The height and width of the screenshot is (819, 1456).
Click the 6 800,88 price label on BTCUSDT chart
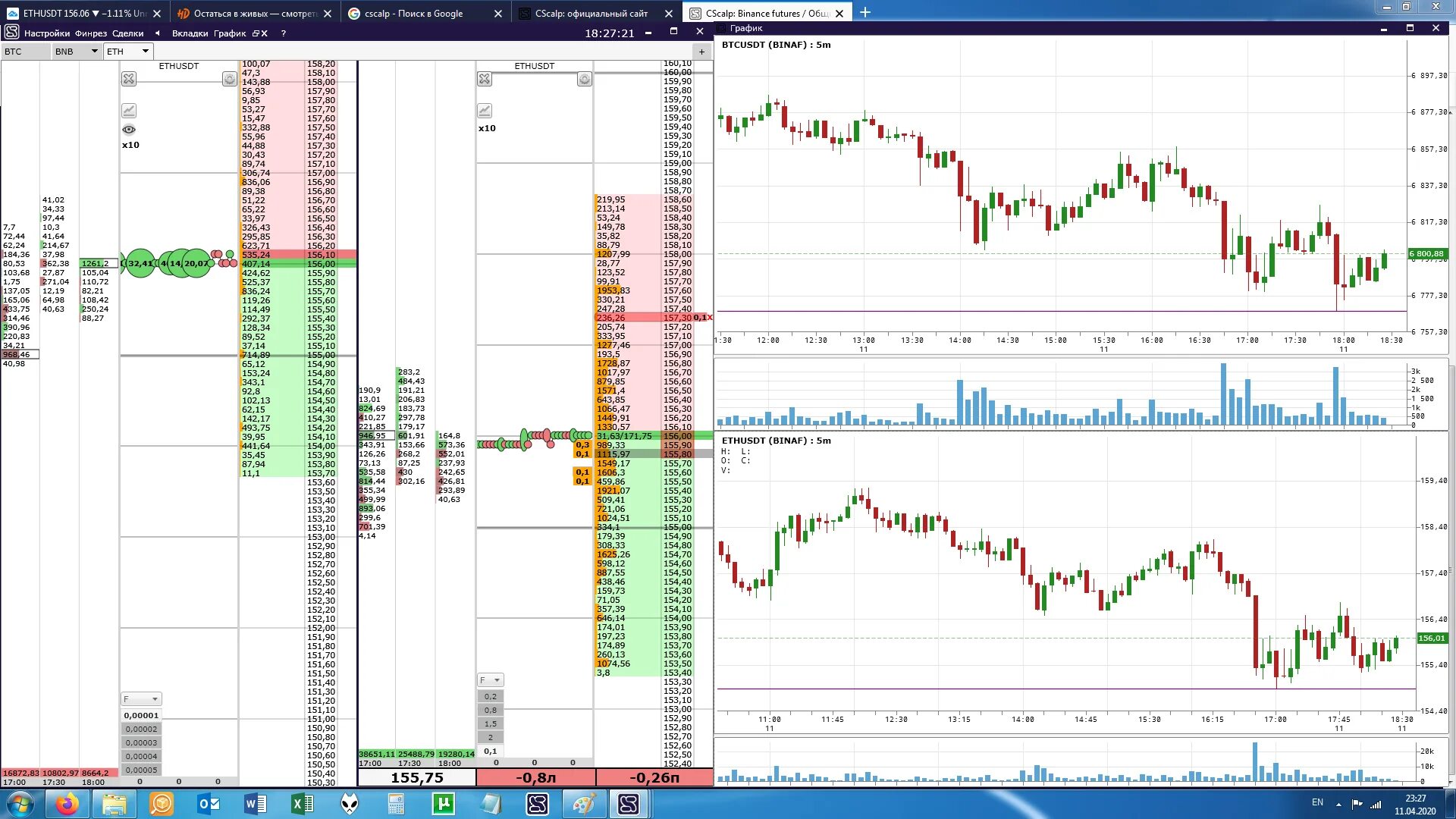click(1427, 254)
